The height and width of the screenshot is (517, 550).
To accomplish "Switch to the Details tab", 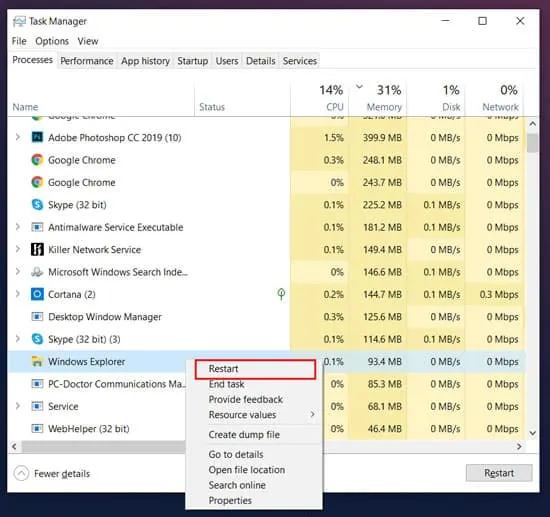I will tap(261, 61).
